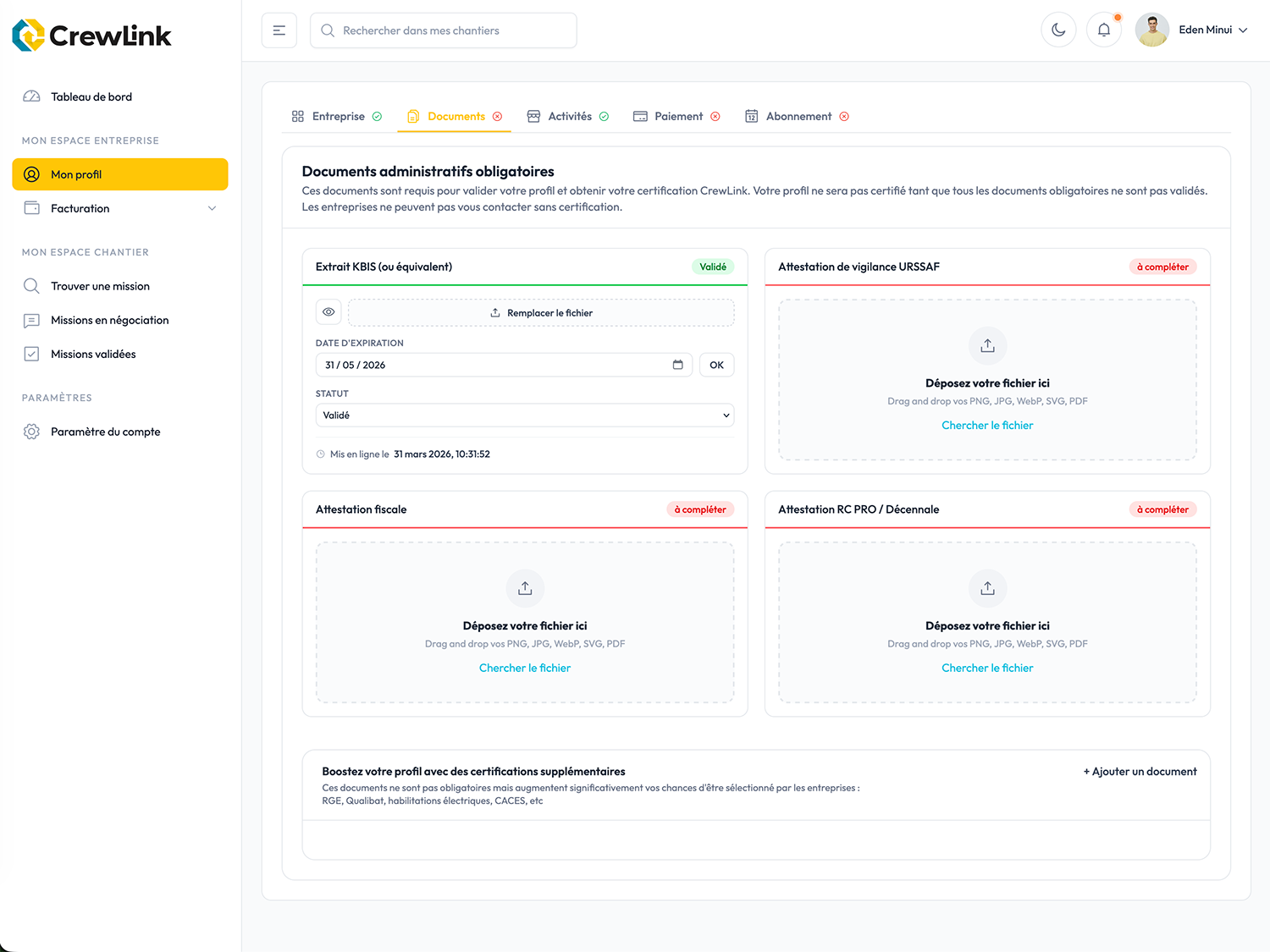Click upload icon in URSSAF dropzone
Image resolution: width=1270 pixels, height=952 pixels.
point(987,345)
